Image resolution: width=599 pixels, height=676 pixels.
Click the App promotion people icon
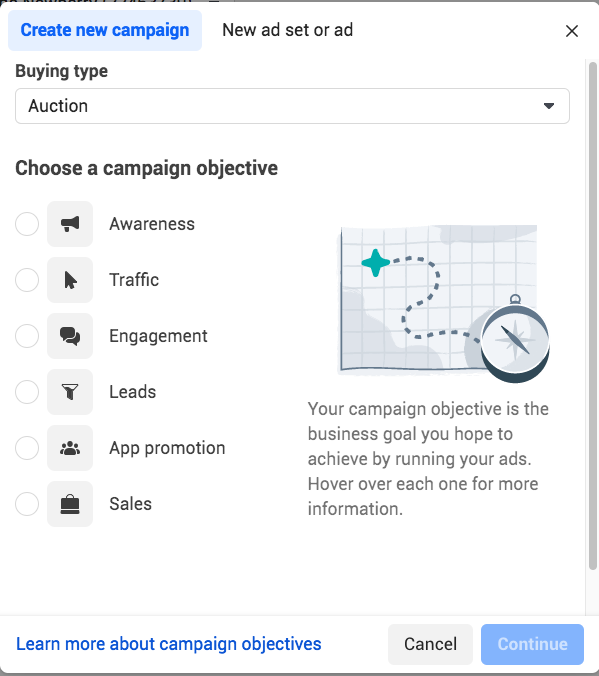tap(70, 448)
